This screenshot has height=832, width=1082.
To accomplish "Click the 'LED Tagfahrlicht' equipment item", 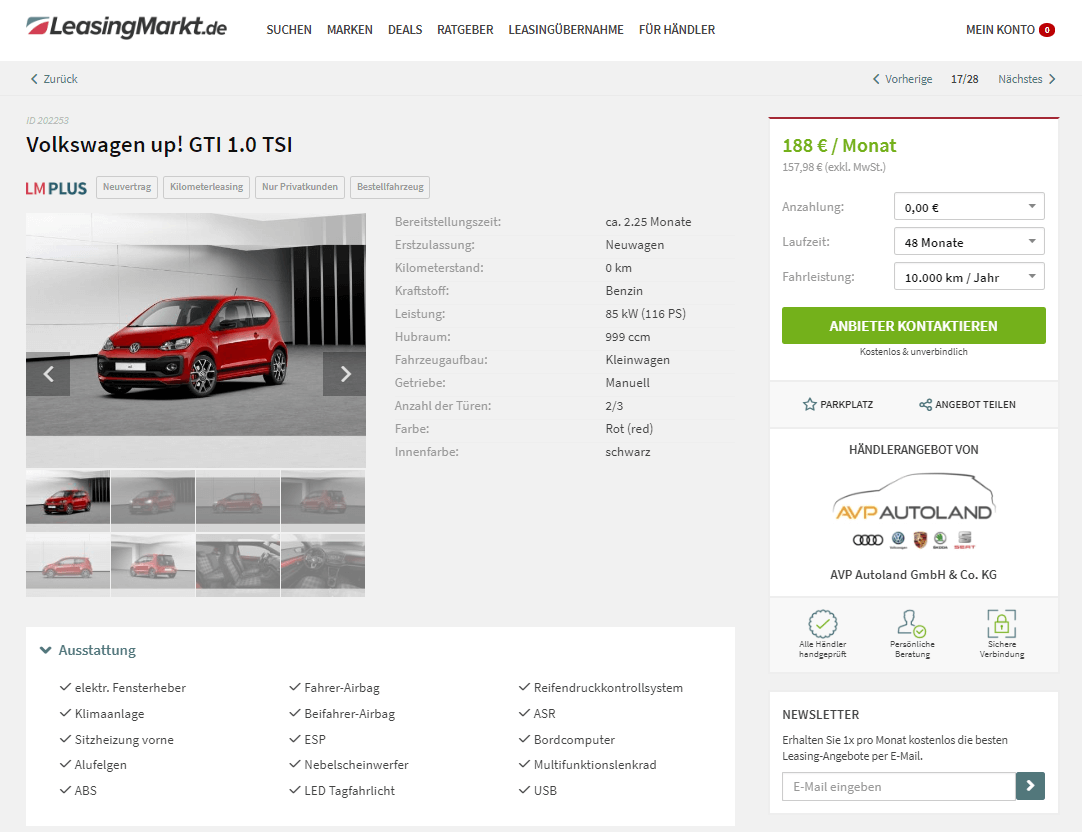I will pyautogui.click(x=349, y=791).
